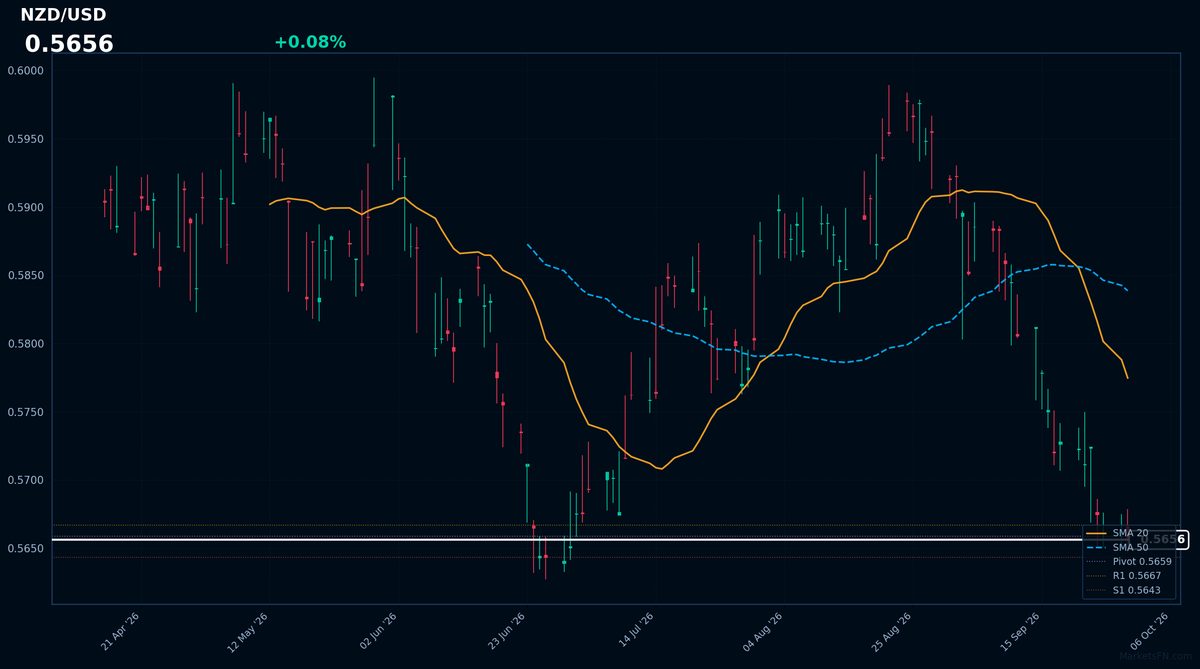
Task: Select the SMA 50 legend entry
Action: pyautogui.click(x=1130, y=547)
